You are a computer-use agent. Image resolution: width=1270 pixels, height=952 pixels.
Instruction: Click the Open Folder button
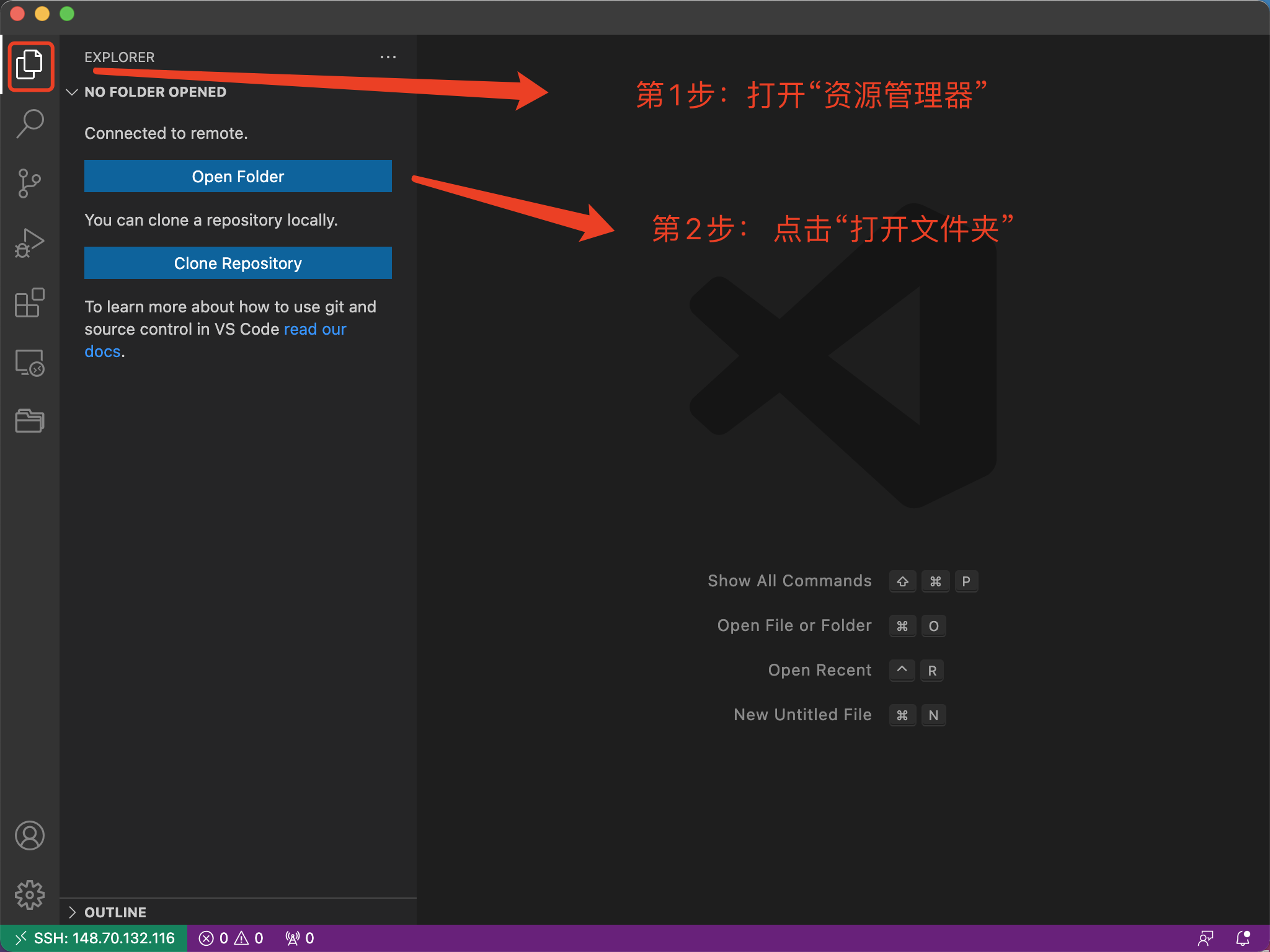point(238,177)
